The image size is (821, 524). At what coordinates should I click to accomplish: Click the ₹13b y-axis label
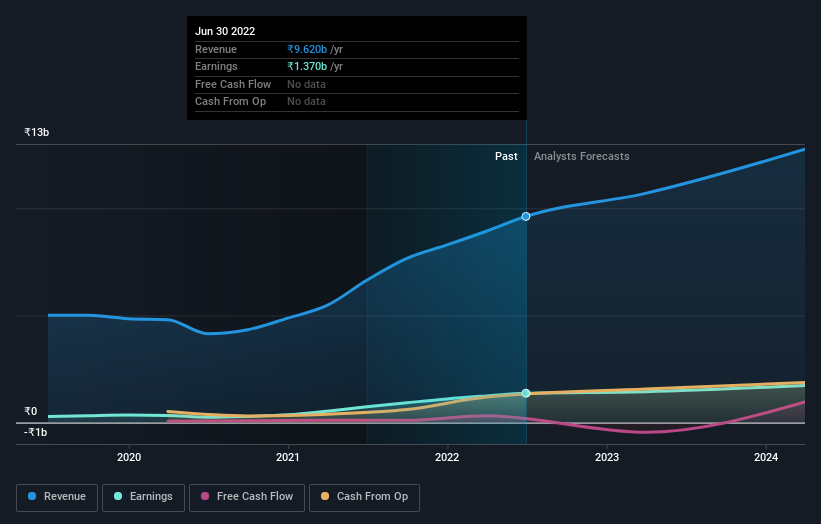[x=37, y=132]
